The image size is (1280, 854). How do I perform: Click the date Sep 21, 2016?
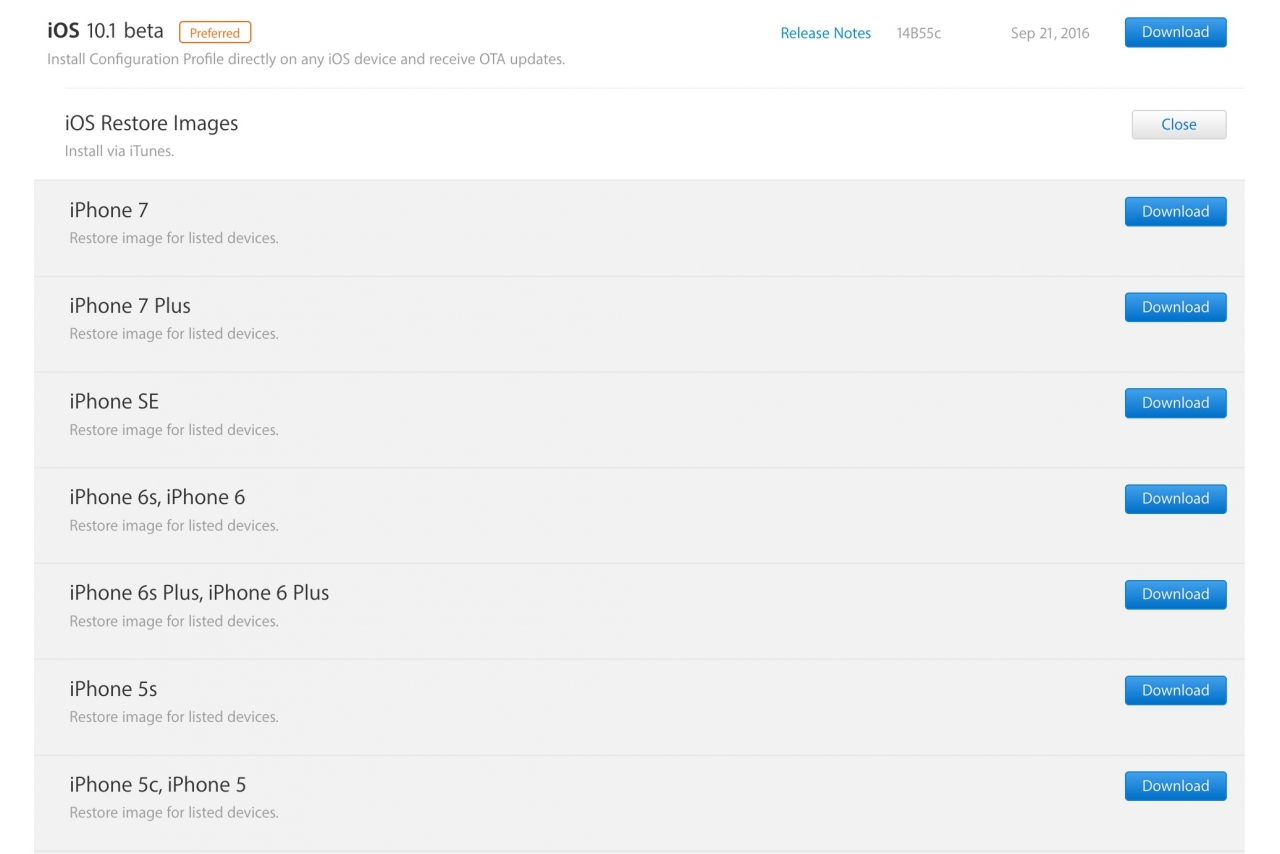point(1050,33)
